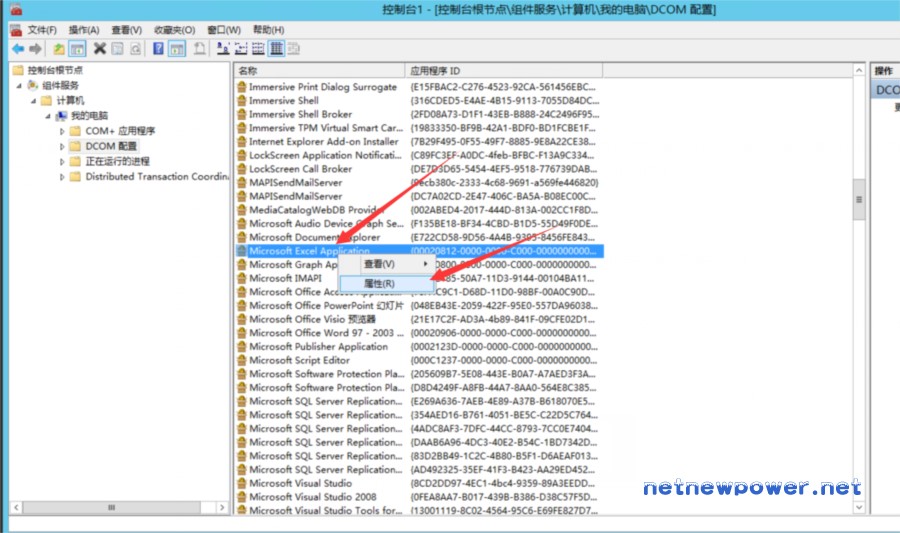Click the console app icon beside 文件(F)
This screenshot has width=900, height=533.
(x=16, y=30)
